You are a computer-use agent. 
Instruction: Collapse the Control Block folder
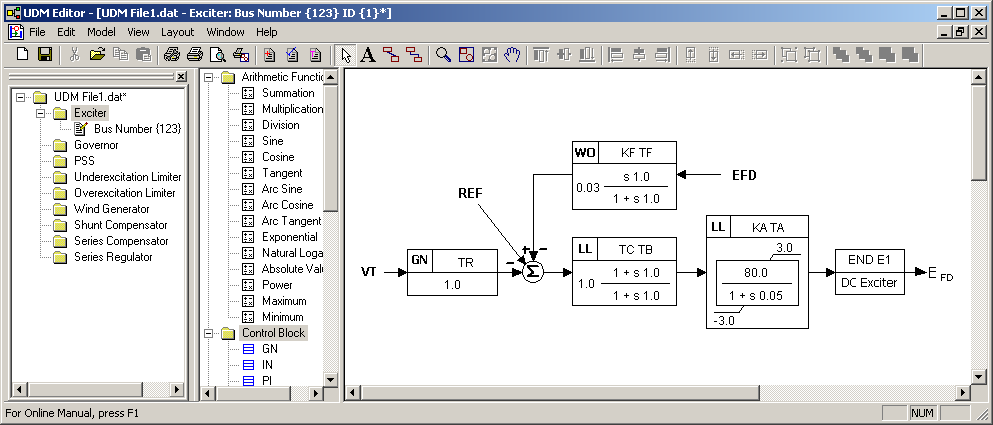pos(209,333)
